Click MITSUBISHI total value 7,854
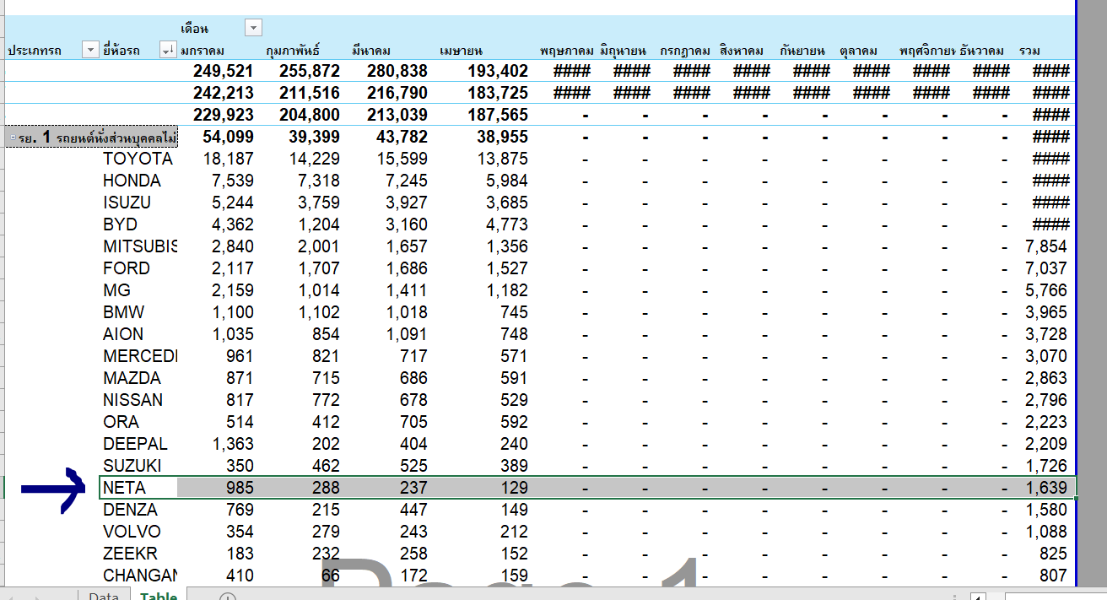1107x600 pixels. (1046, 246)
